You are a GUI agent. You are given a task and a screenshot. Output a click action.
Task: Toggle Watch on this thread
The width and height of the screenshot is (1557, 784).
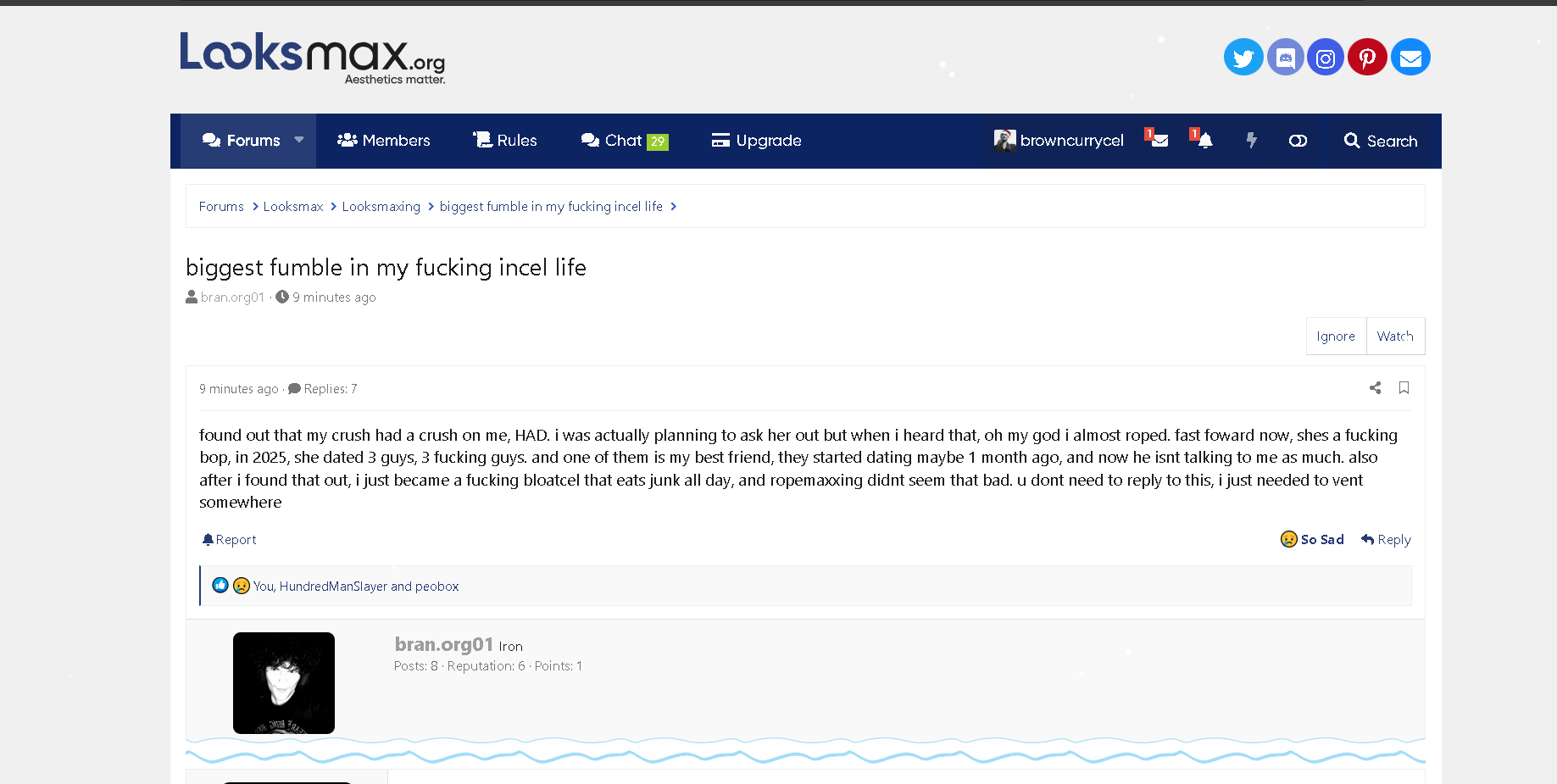coord(1394,336)
